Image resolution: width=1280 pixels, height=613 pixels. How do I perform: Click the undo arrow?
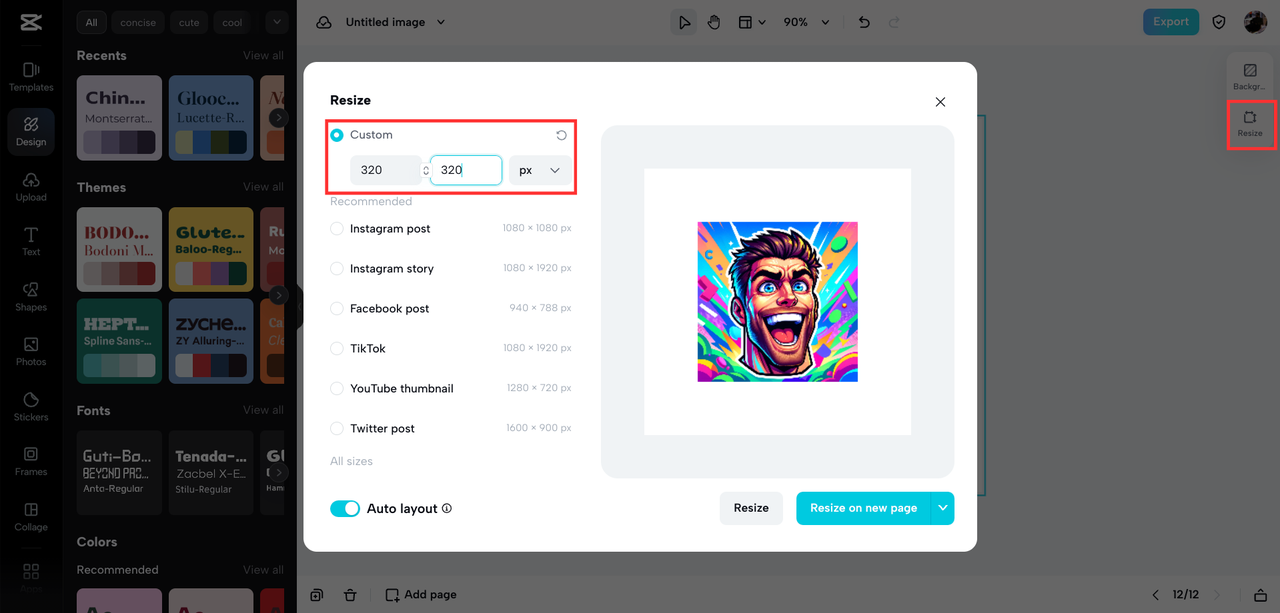[865, 22]
